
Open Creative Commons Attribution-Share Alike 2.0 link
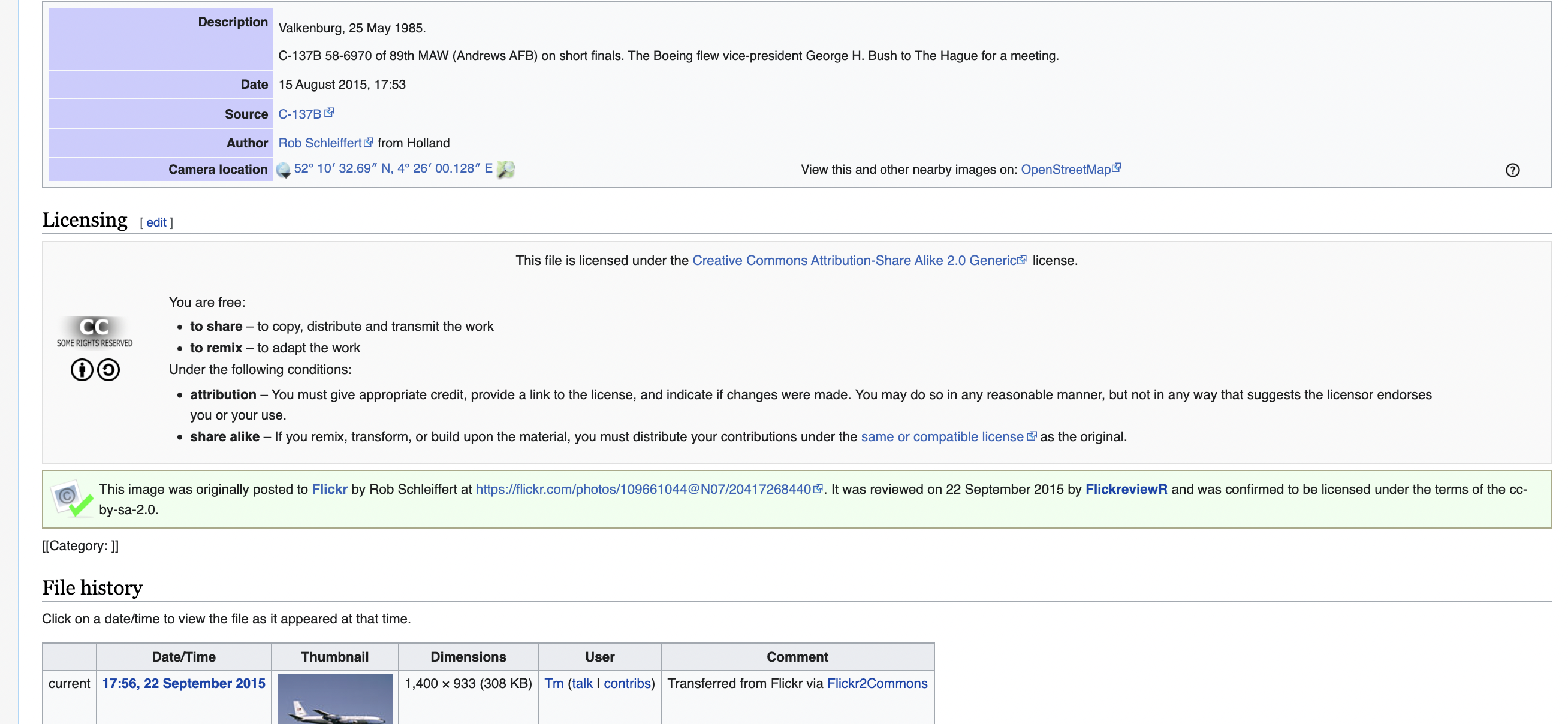tap(854, 260)
